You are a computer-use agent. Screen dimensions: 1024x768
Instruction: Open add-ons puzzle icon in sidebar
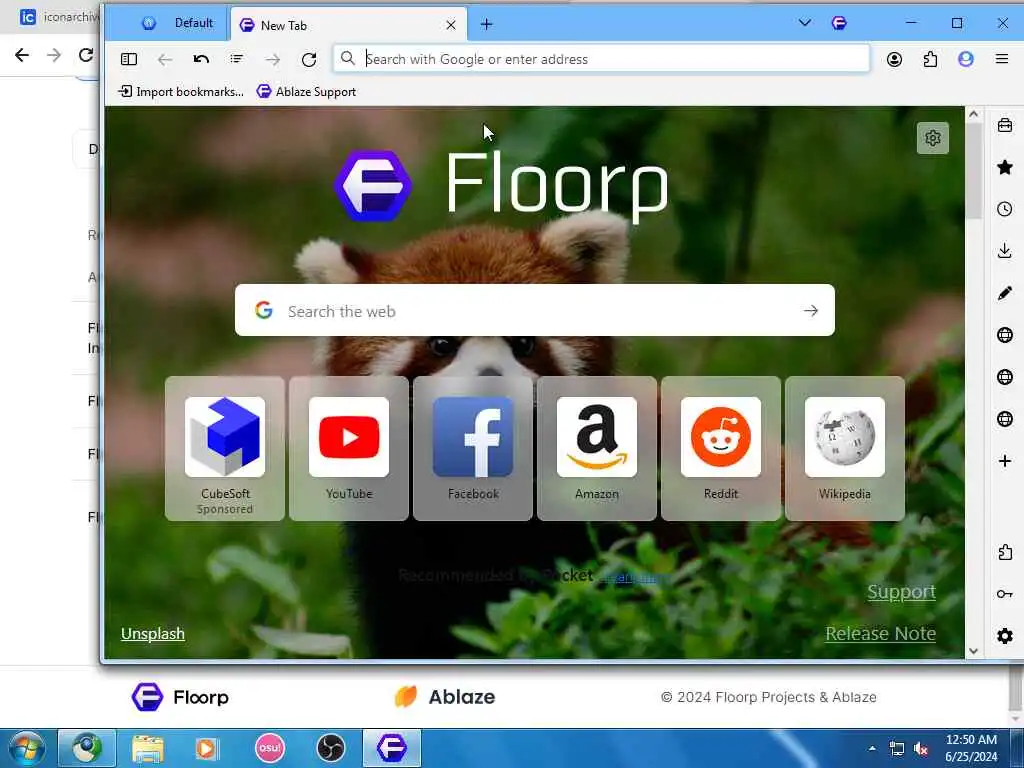(x=1005, y=552)
